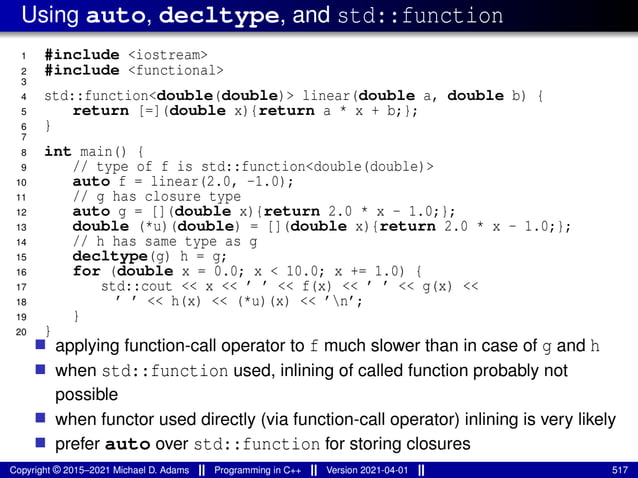Click the 'auto f = linear(2.0, -1.0);' line
Image resolution: width=638 pixels, height=478 pixels.
[183, 181]
